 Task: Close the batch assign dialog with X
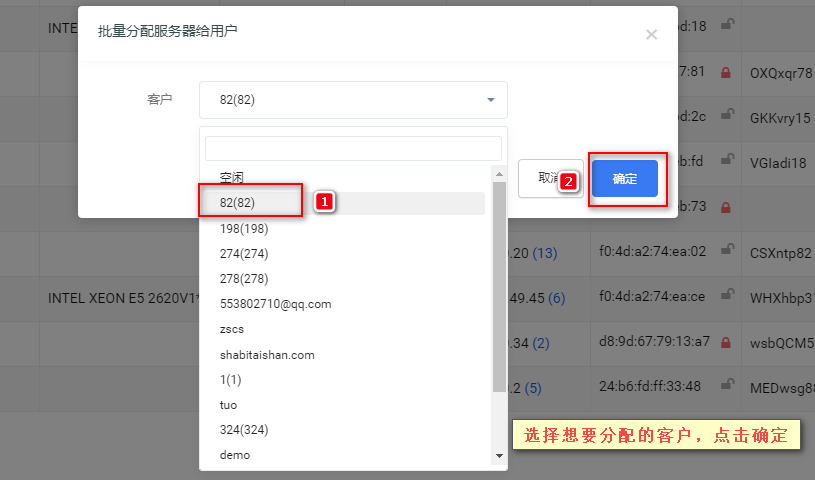pos(651,35)
